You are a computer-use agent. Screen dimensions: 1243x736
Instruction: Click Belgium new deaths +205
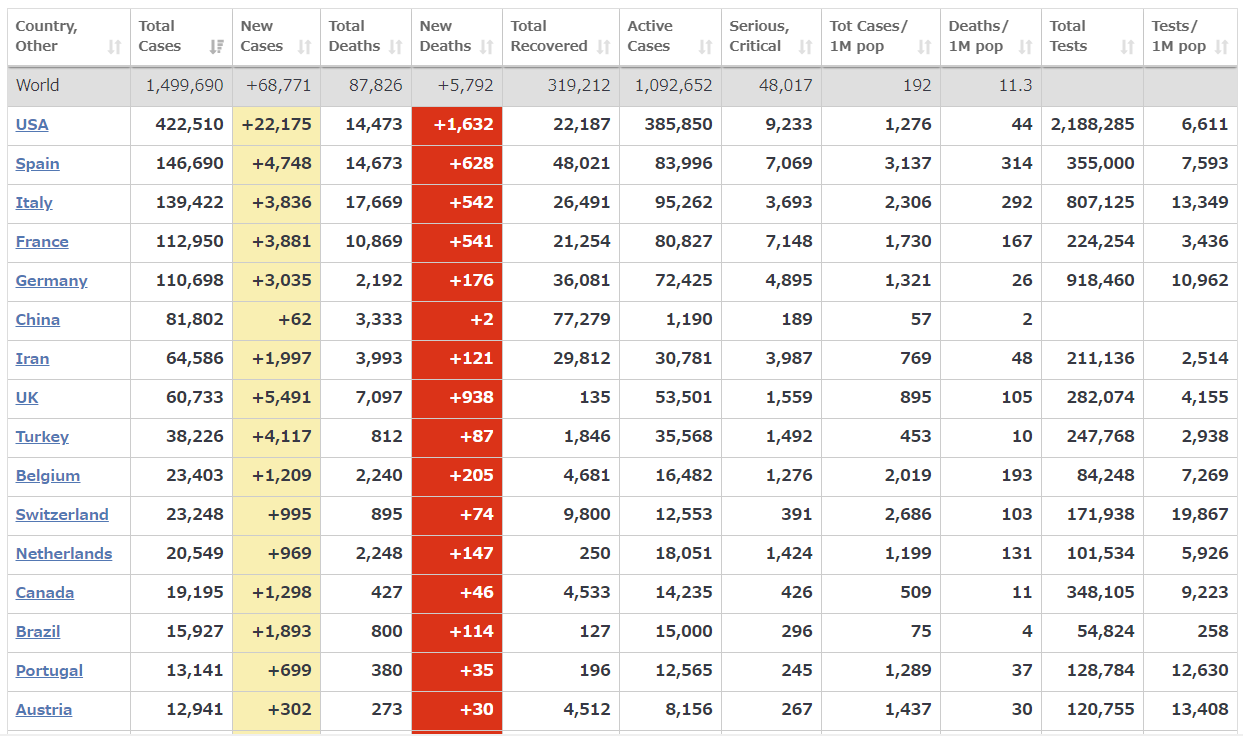pos(471,476)
